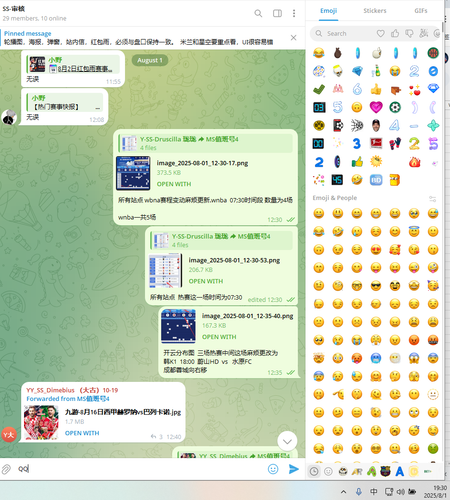
Task: Click OPEN WITH for image_2025-08-01_12-30-53.png
Action: click(x=206, y=281)
